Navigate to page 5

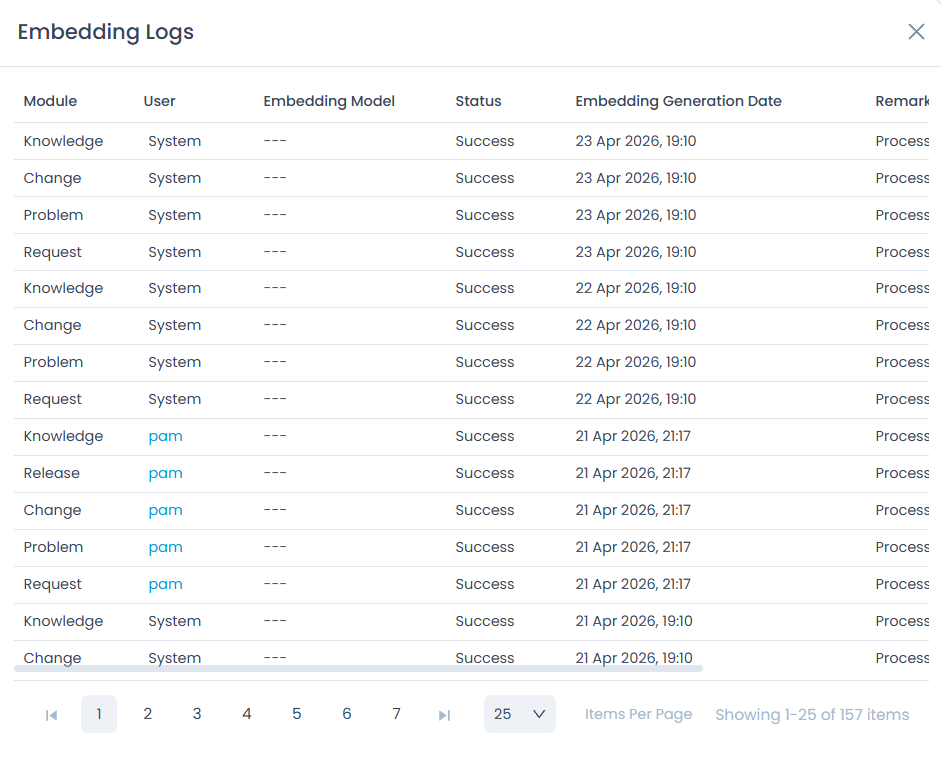pos(297,714)
